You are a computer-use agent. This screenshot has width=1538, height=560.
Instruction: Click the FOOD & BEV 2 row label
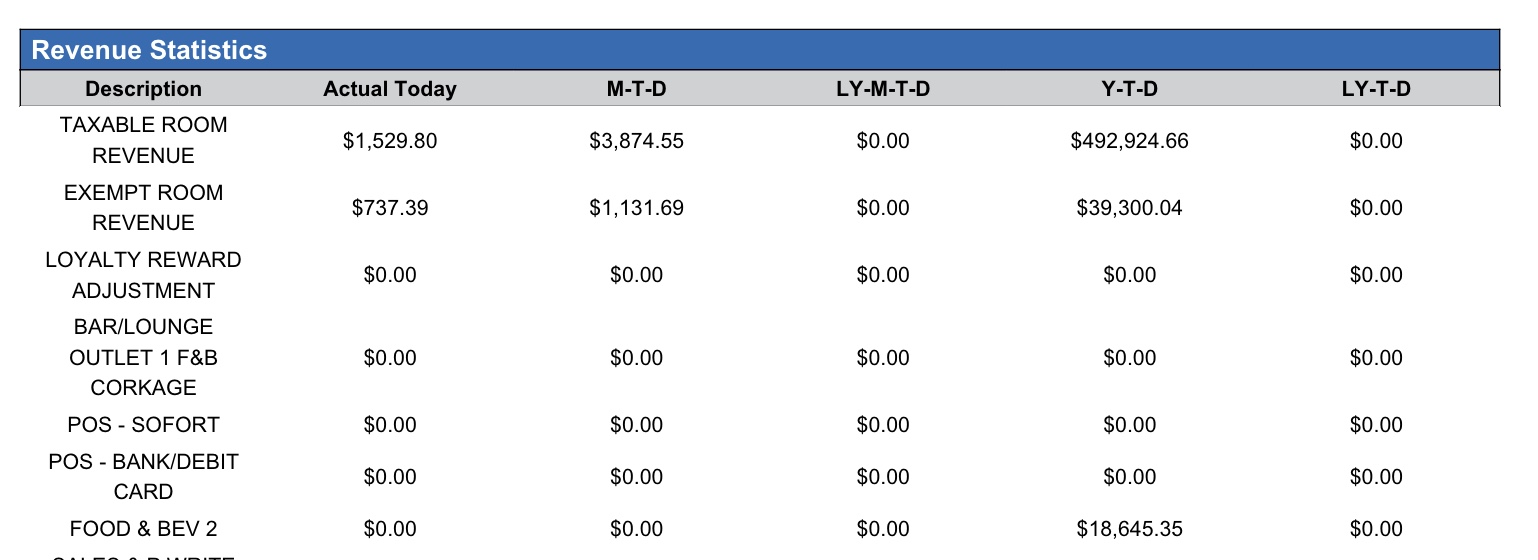[143, 529]
